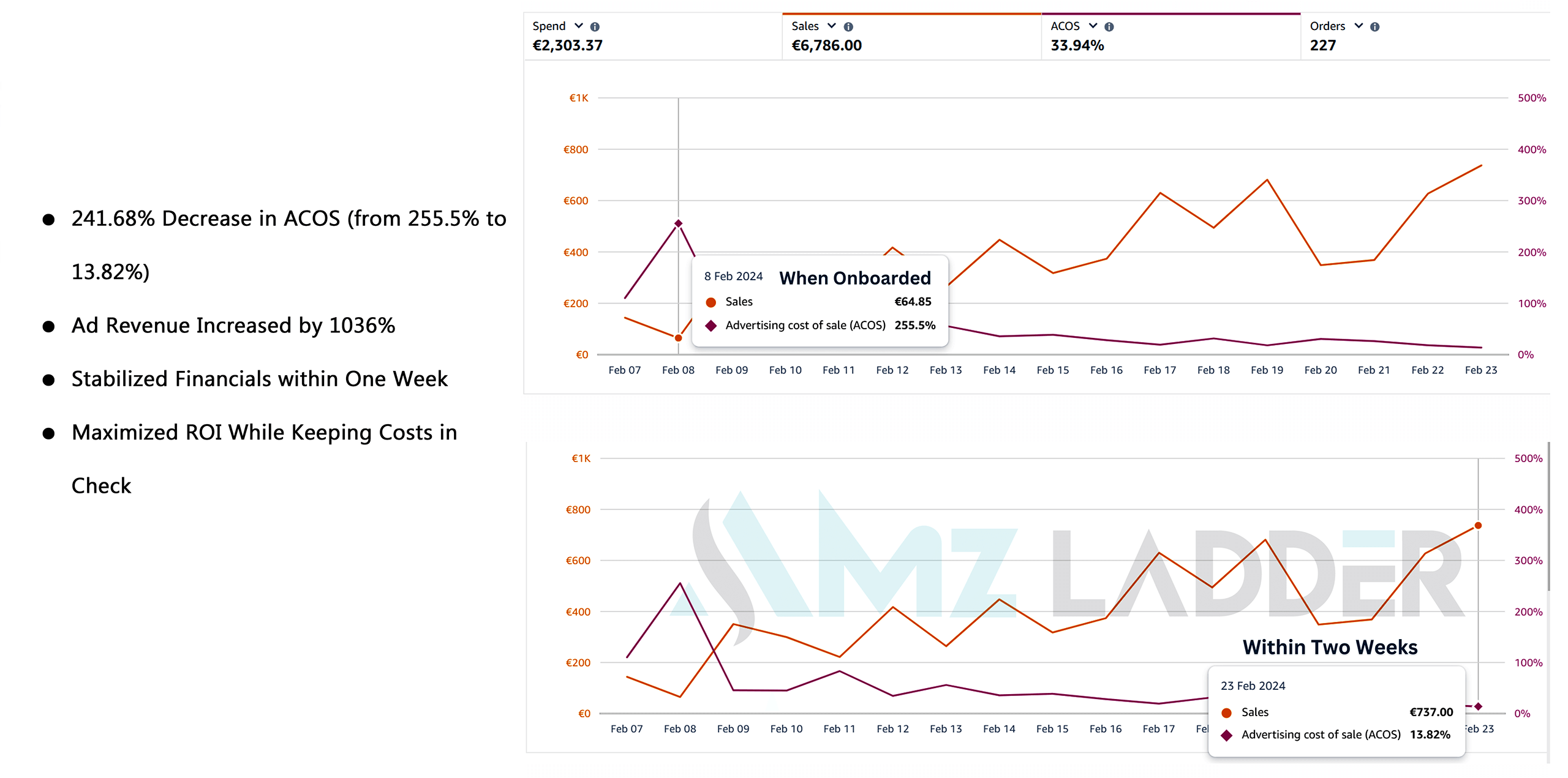Click the info icon next to ACOS

click(x=1109, y=27)
